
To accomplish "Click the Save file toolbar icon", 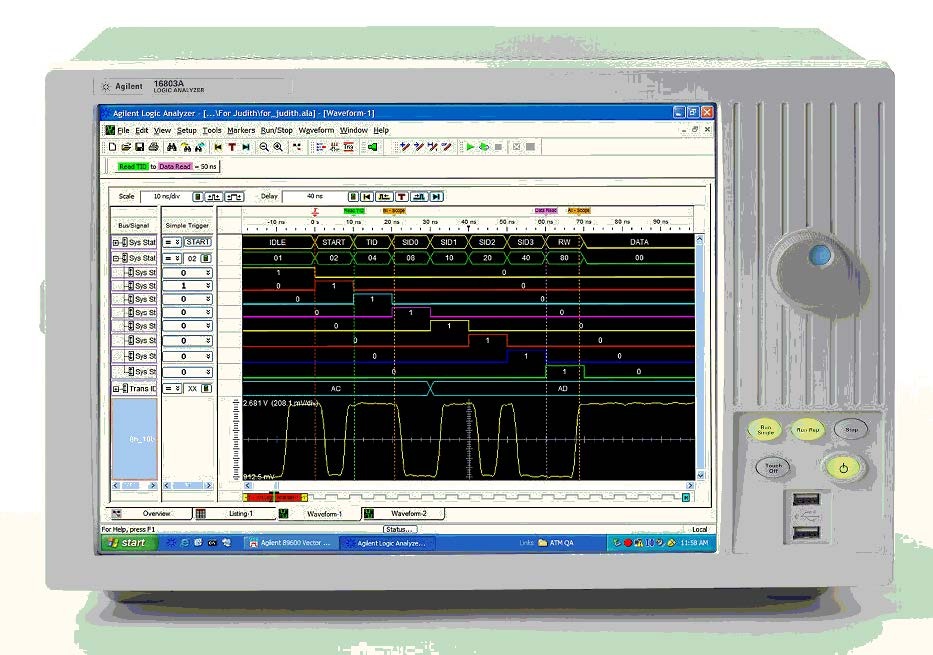I will coord(139,147).
